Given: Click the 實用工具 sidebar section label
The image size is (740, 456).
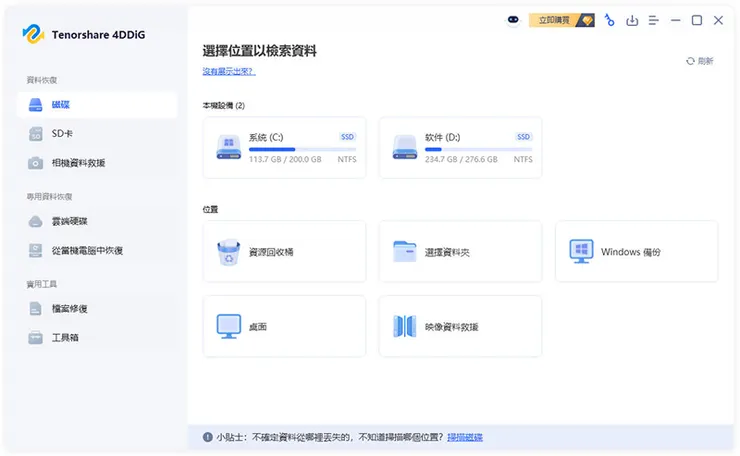Looking at the screenshot, I should tap(42, 284).
